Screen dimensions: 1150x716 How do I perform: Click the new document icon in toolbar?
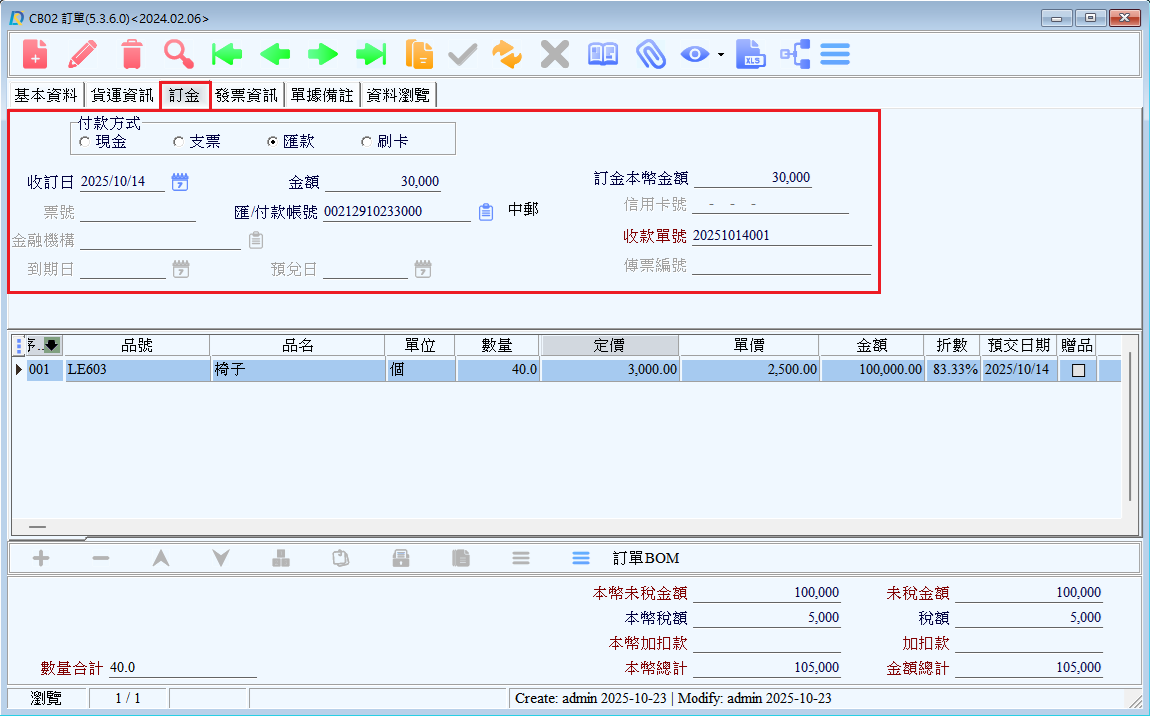(36, 54)
